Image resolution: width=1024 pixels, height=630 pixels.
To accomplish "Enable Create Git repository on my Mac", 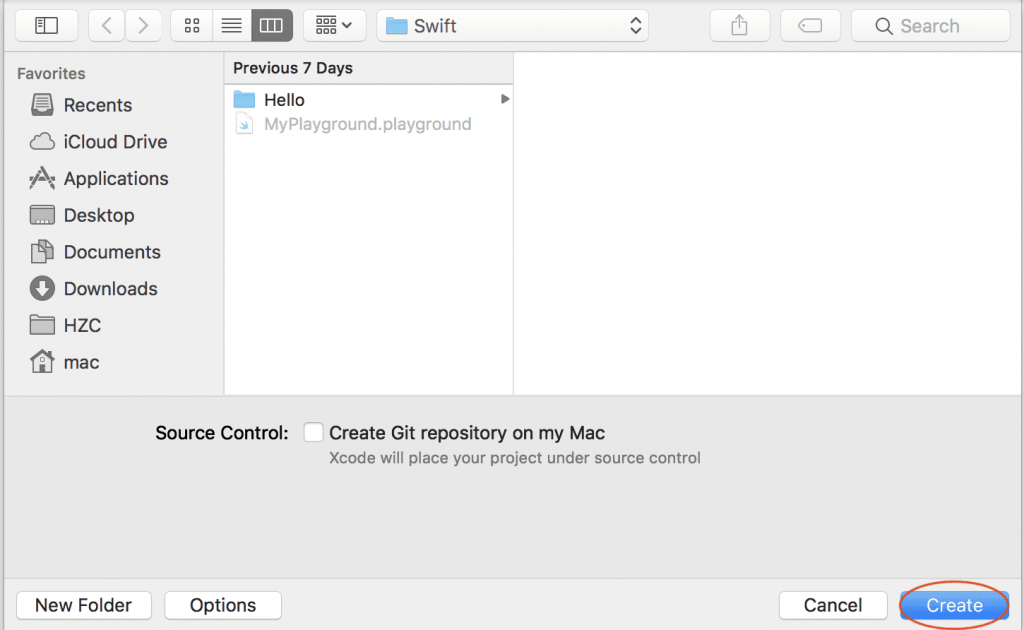I will coord(314,432).
